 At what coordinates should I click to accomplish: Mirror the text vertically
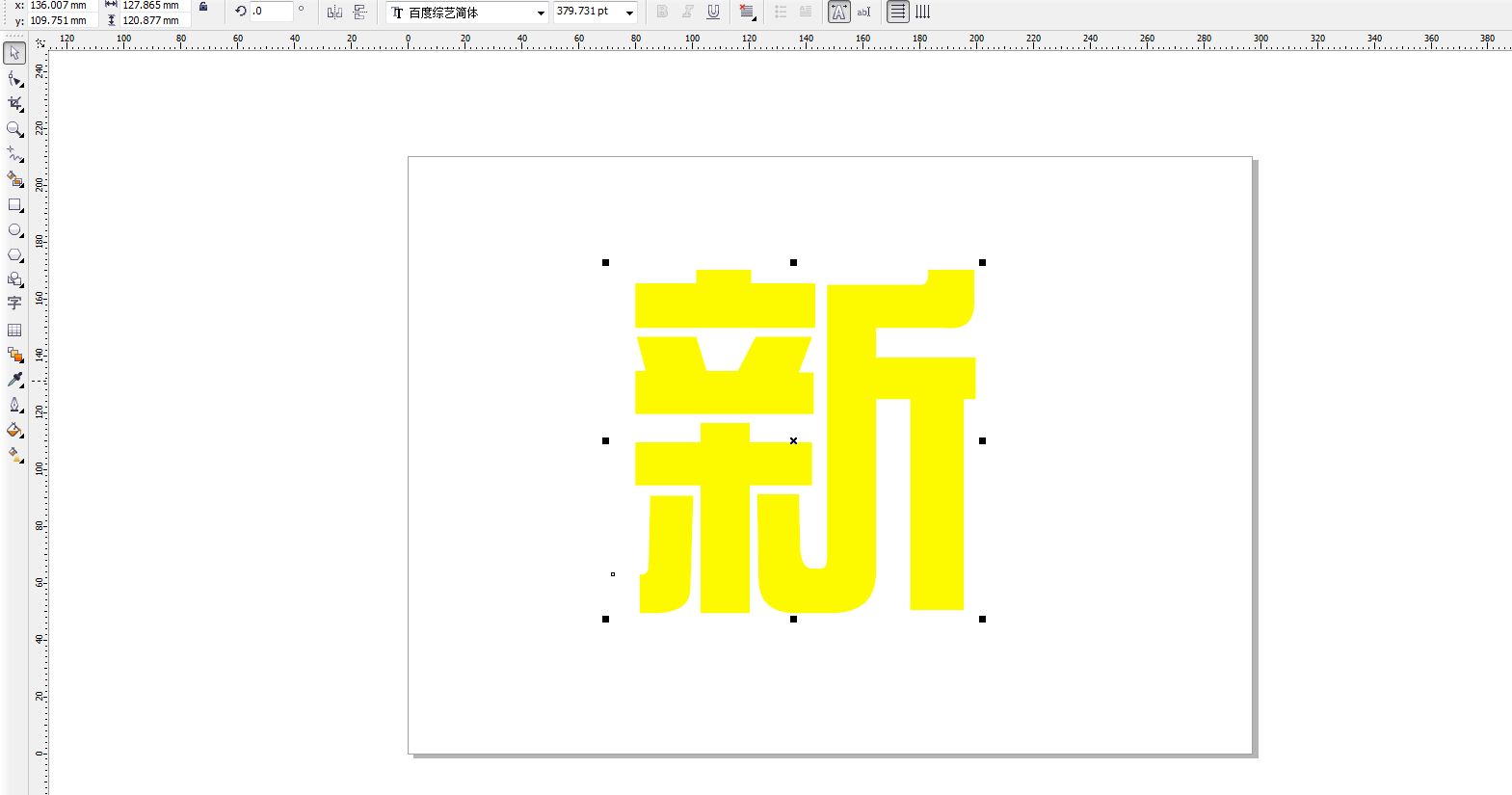359,12
